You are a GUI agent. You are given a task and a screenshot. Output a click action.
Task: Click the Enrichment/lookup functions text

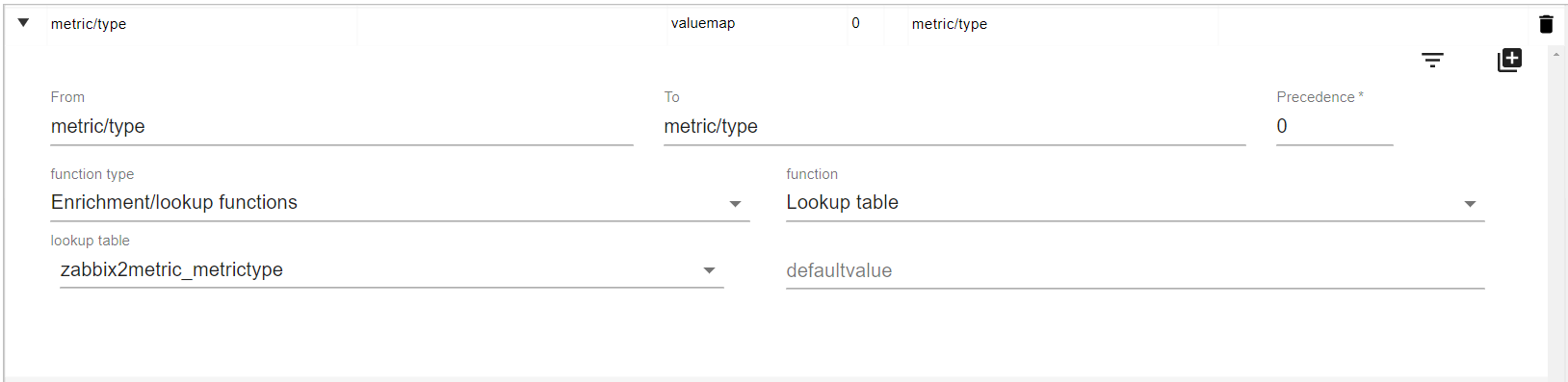coord(174,203)
